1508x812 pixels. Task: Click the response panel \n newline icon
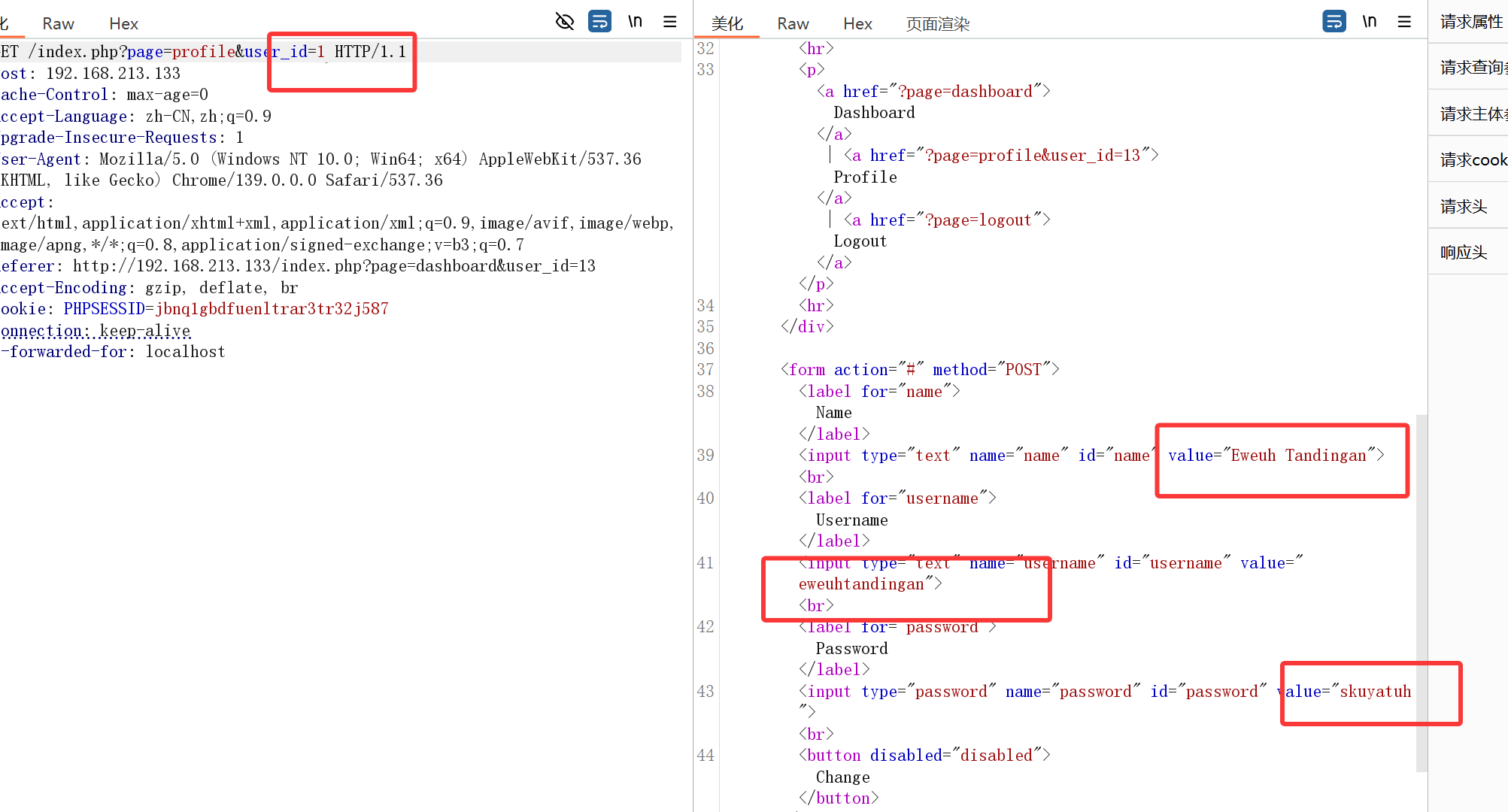click(1370, 21)
